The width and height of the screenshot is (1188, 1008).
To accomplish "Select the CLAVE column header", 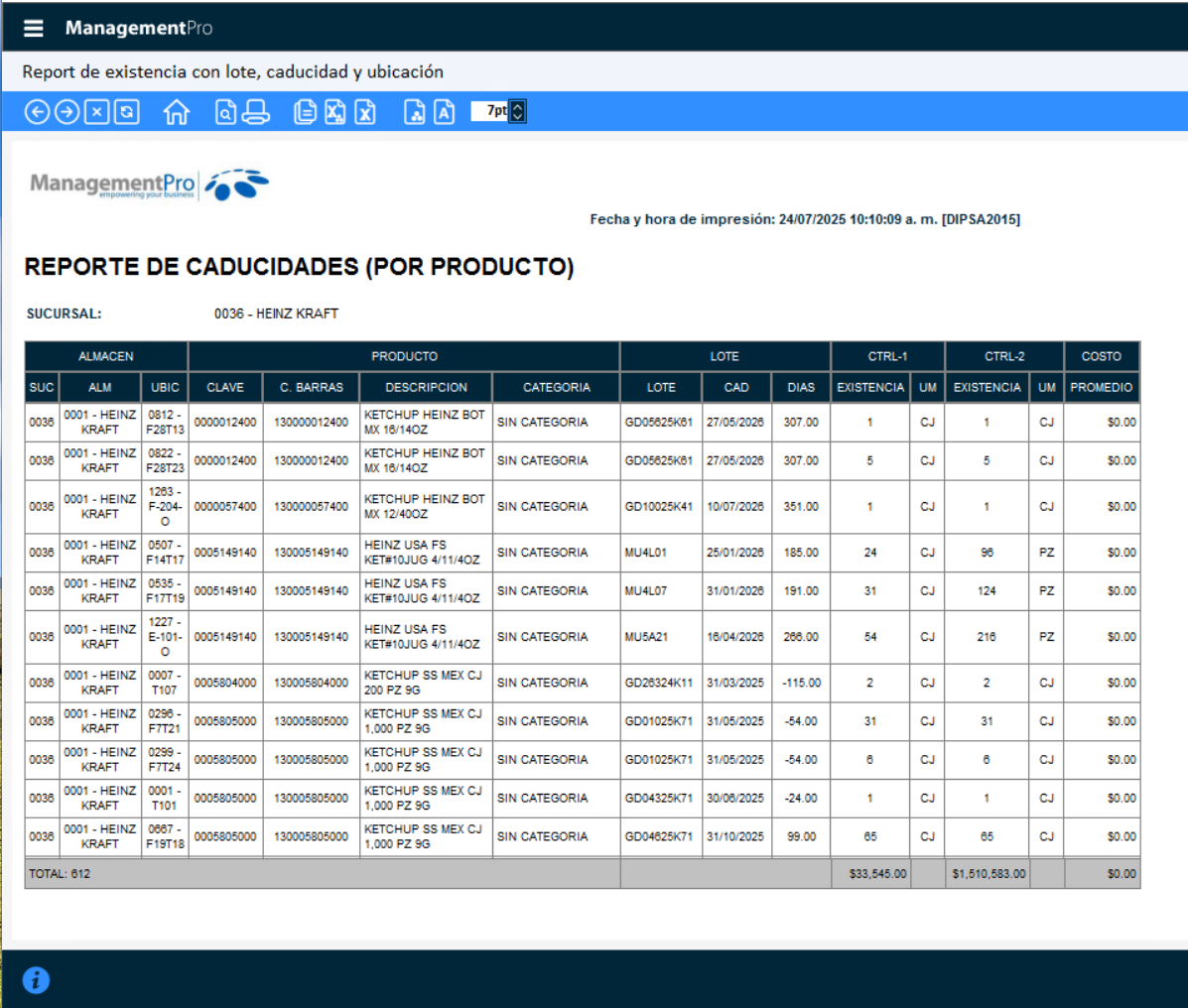I will (x=225, y=388).
